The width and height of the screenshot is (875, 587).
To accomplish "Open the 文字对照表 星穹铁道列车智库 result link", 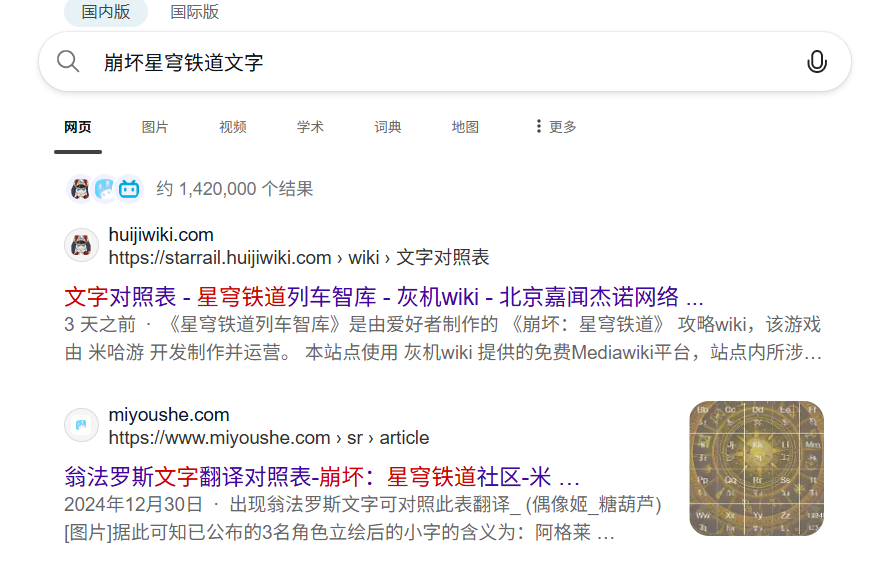I will [x=384, y=297].
